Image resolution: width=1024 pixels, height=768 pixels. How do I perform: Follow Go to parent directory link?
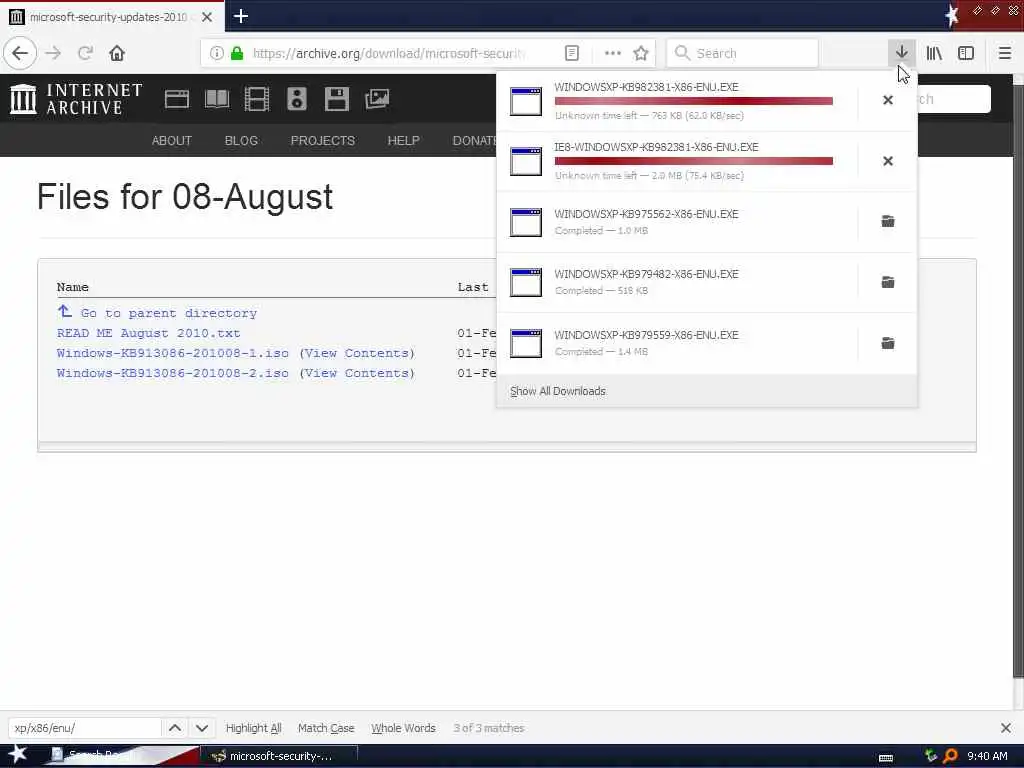point(168,313)
